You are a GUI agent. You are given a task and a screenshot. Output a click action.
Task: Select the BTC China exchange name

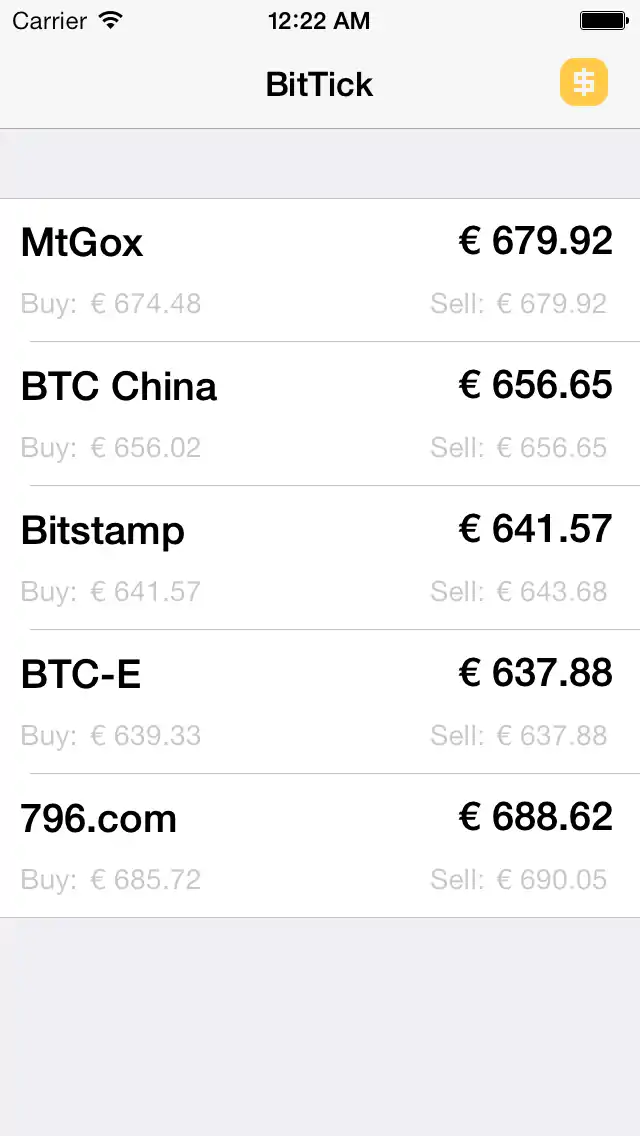tap(119, 386)
